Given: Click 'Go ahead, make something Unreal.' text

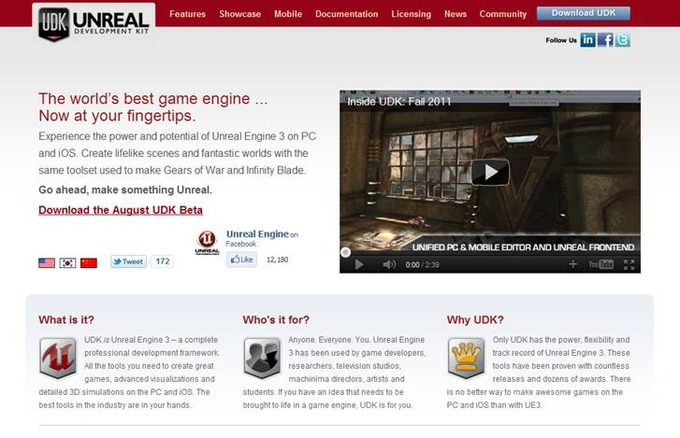Looking at the screenshot, I should coord(125,190).
